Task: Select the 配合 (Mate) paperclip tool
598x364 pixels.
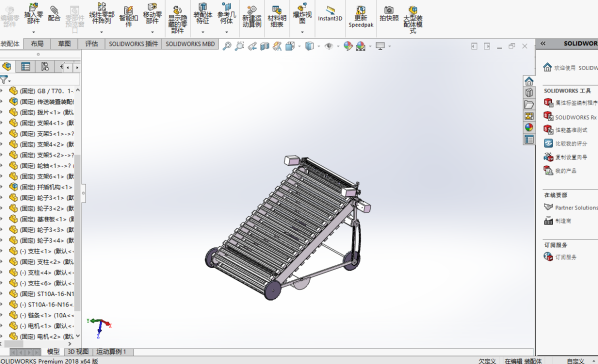Action: tap(54, 13)
